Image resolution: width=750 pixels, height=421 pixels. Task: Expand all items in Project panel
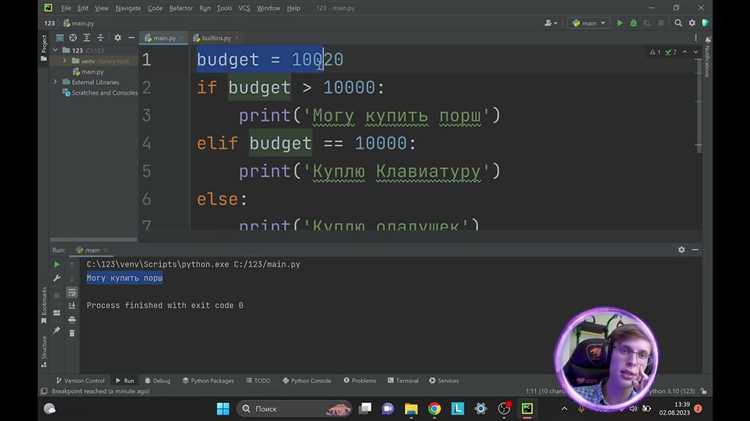point(87,37)
